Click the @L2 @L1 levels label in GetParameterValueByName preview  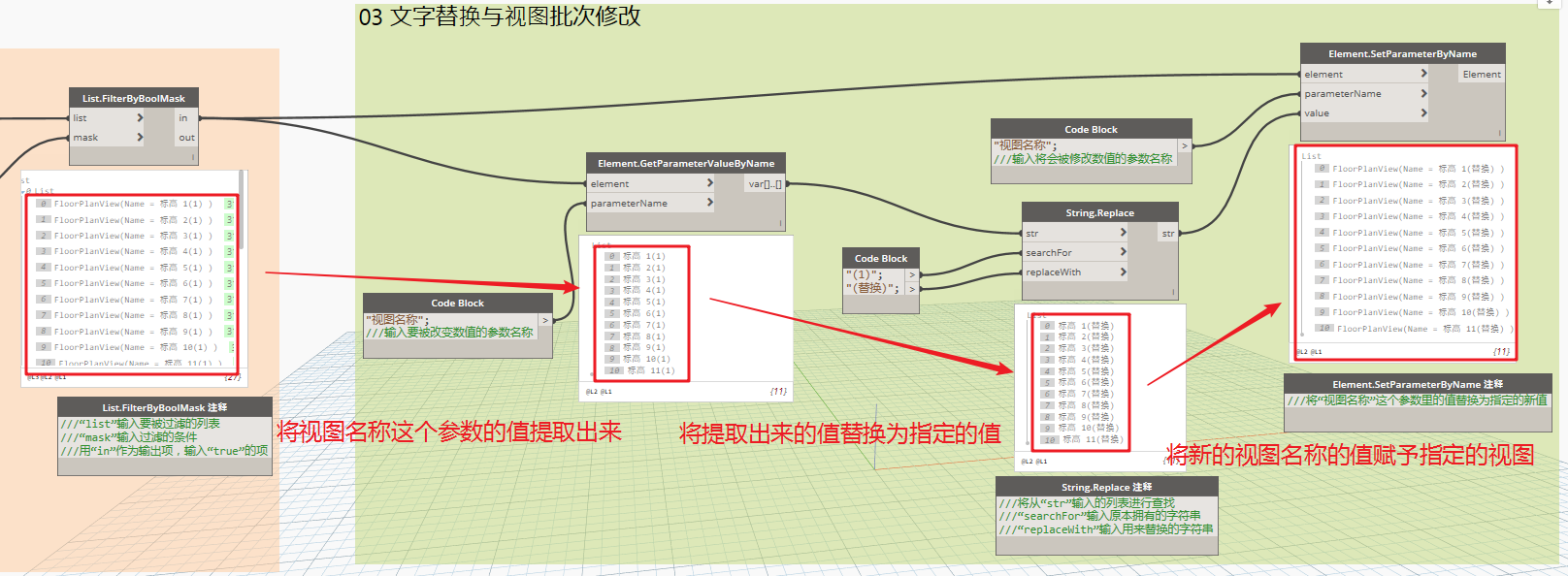click(599, 392)
